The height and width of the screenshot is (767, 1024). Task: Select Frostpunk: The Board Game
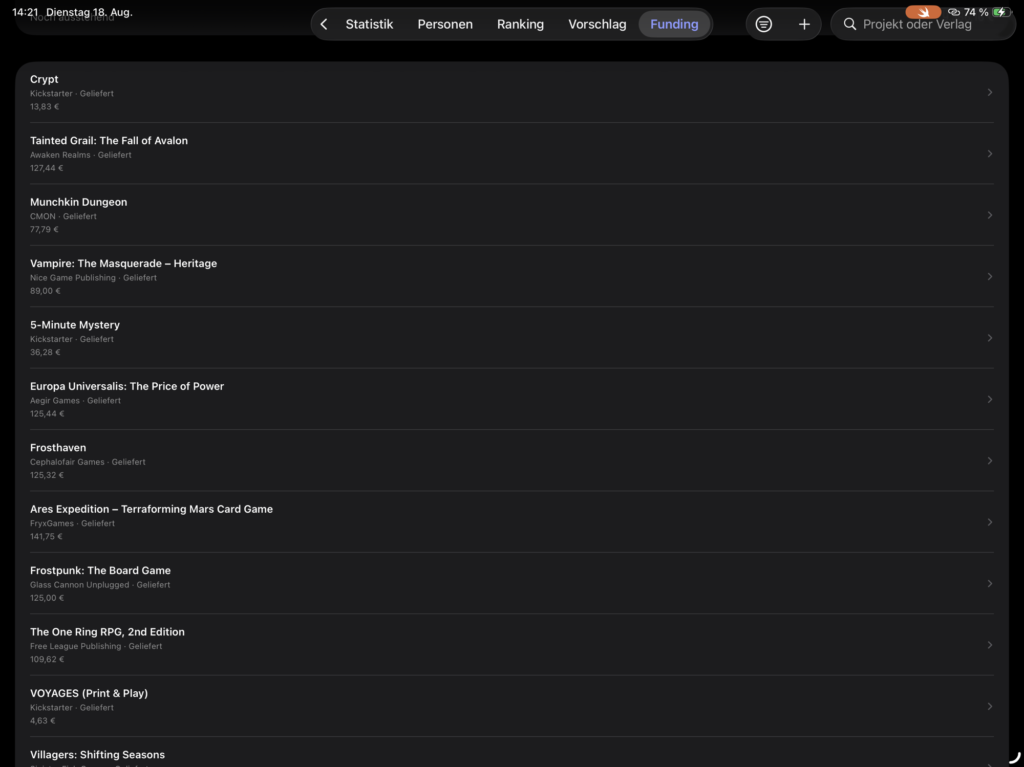tap(100, 570)
